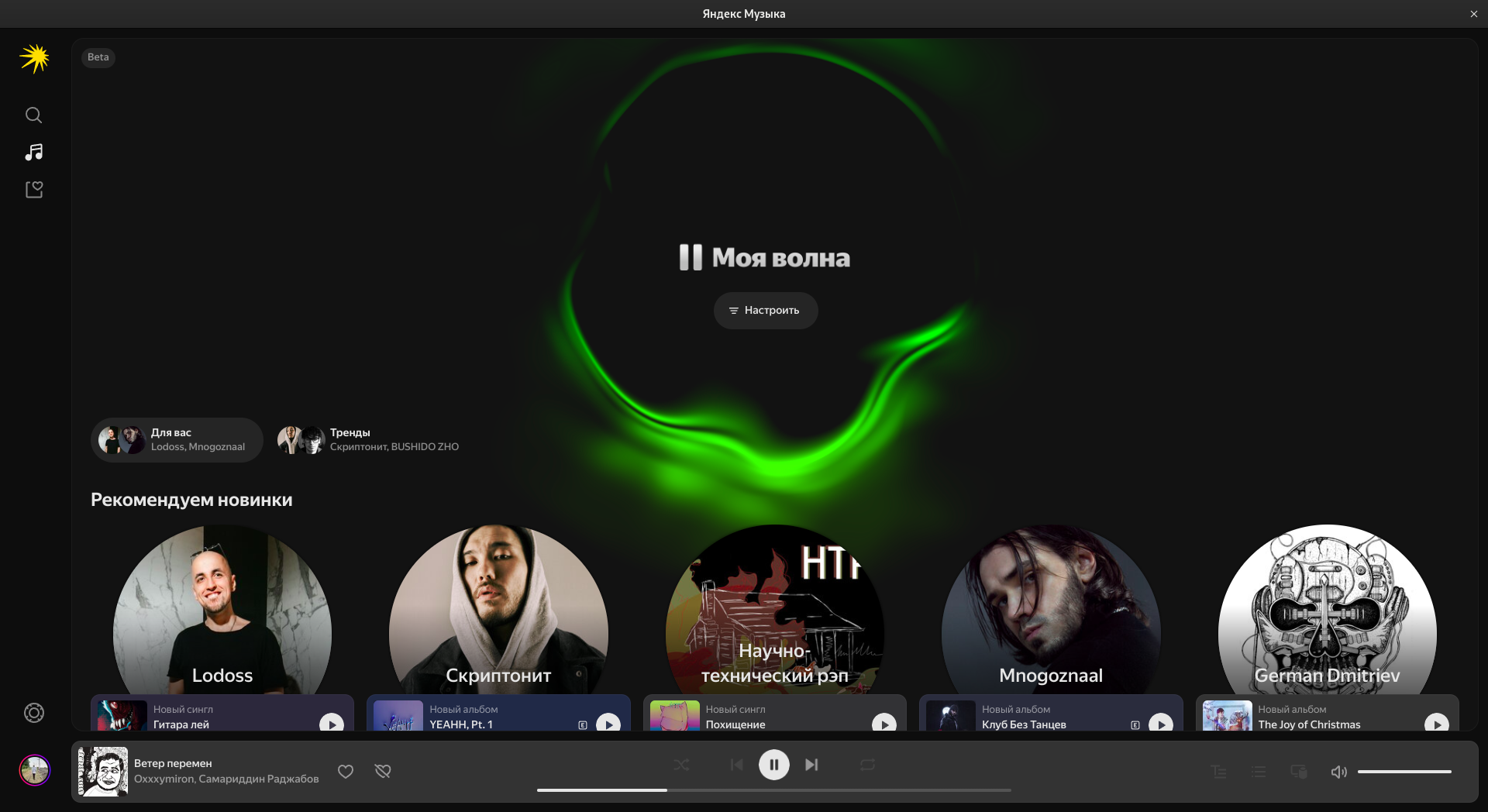Pause playback with the player pause button
The width and height of the screenshot is (1488, 812).
(x=773, y=765)
